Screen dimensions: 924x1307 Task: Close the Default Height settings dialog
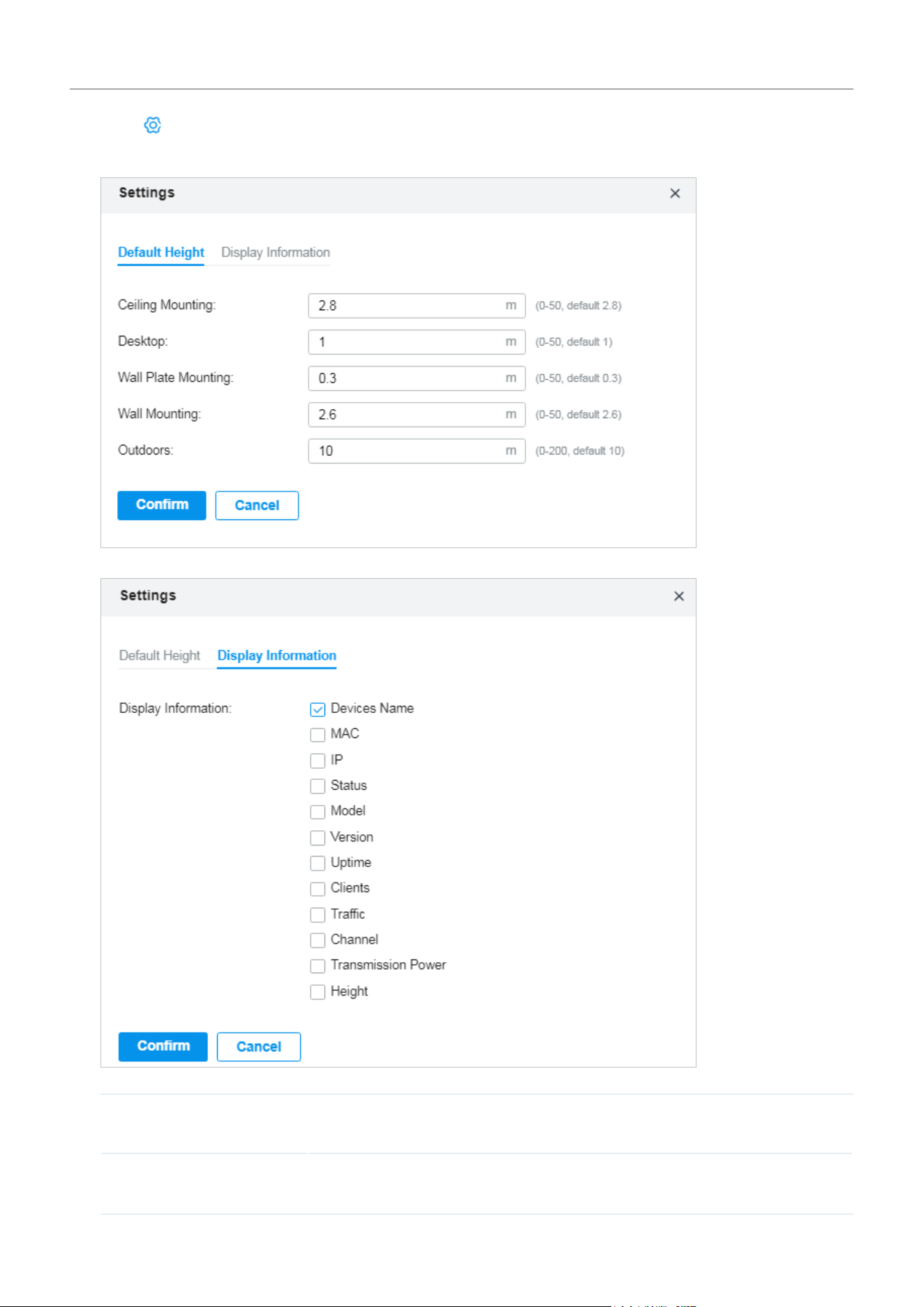pyautogui.click(x=675, y=193)
